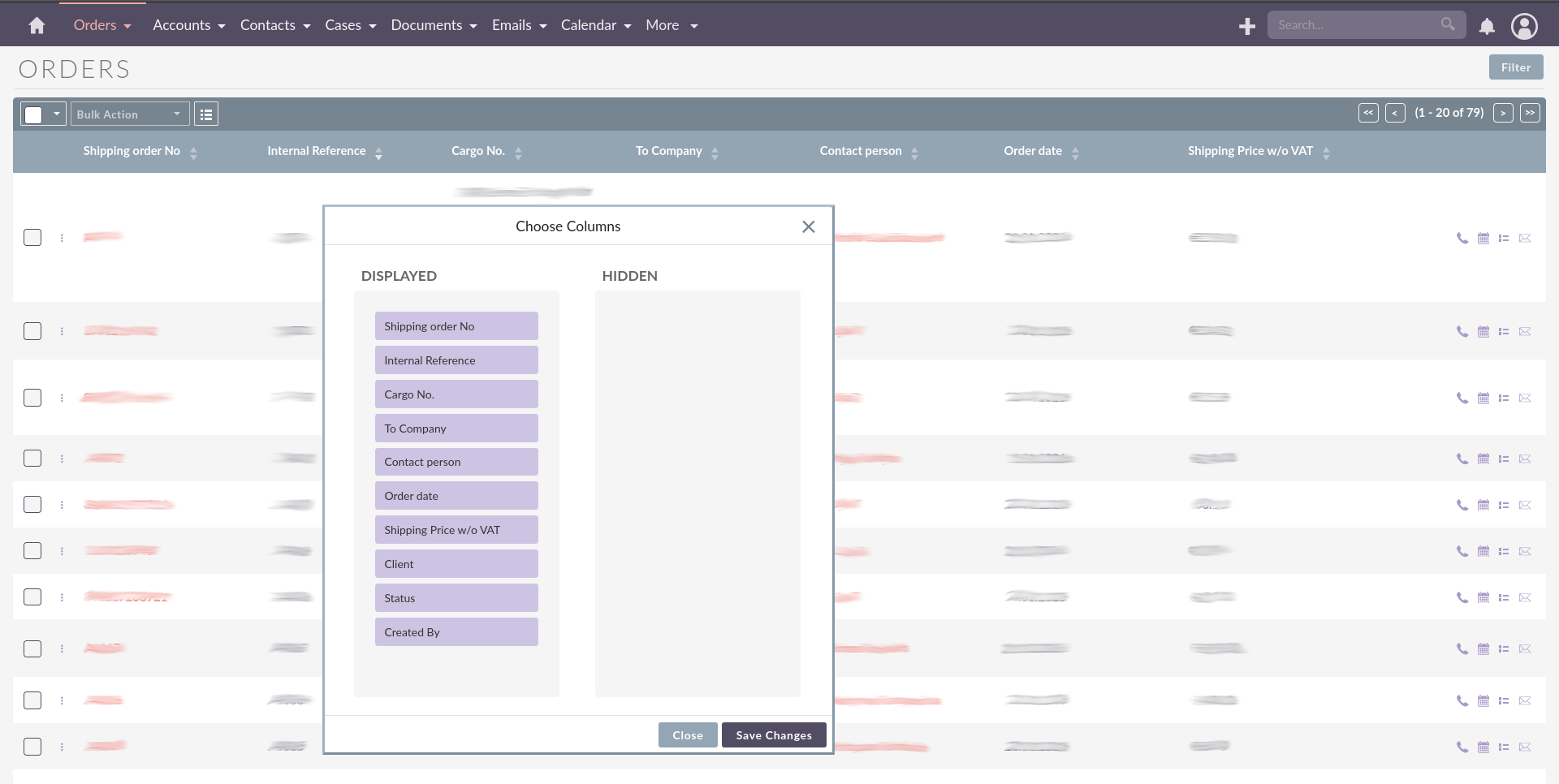Image resolution: width=1559 pixels, height=784 pixels.
Task: Tick the checkbox on the first order row
Action: click(x=32, y=238)
